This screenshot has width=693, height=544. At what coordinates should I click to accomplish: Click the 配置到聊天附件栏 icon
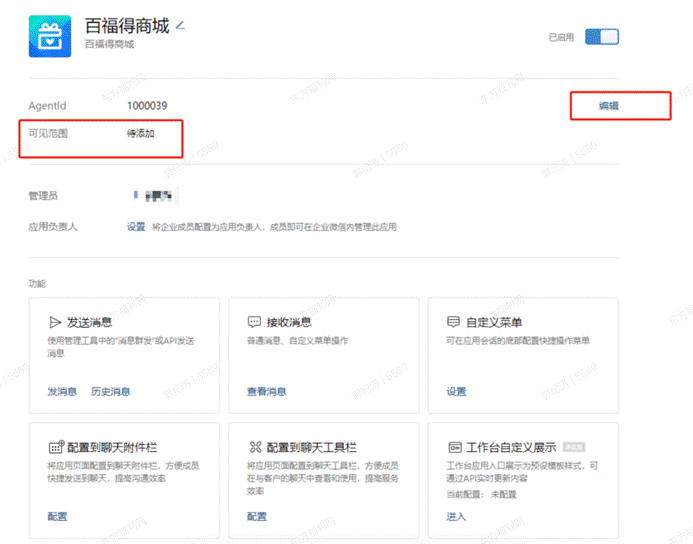(x=55, y=448)
